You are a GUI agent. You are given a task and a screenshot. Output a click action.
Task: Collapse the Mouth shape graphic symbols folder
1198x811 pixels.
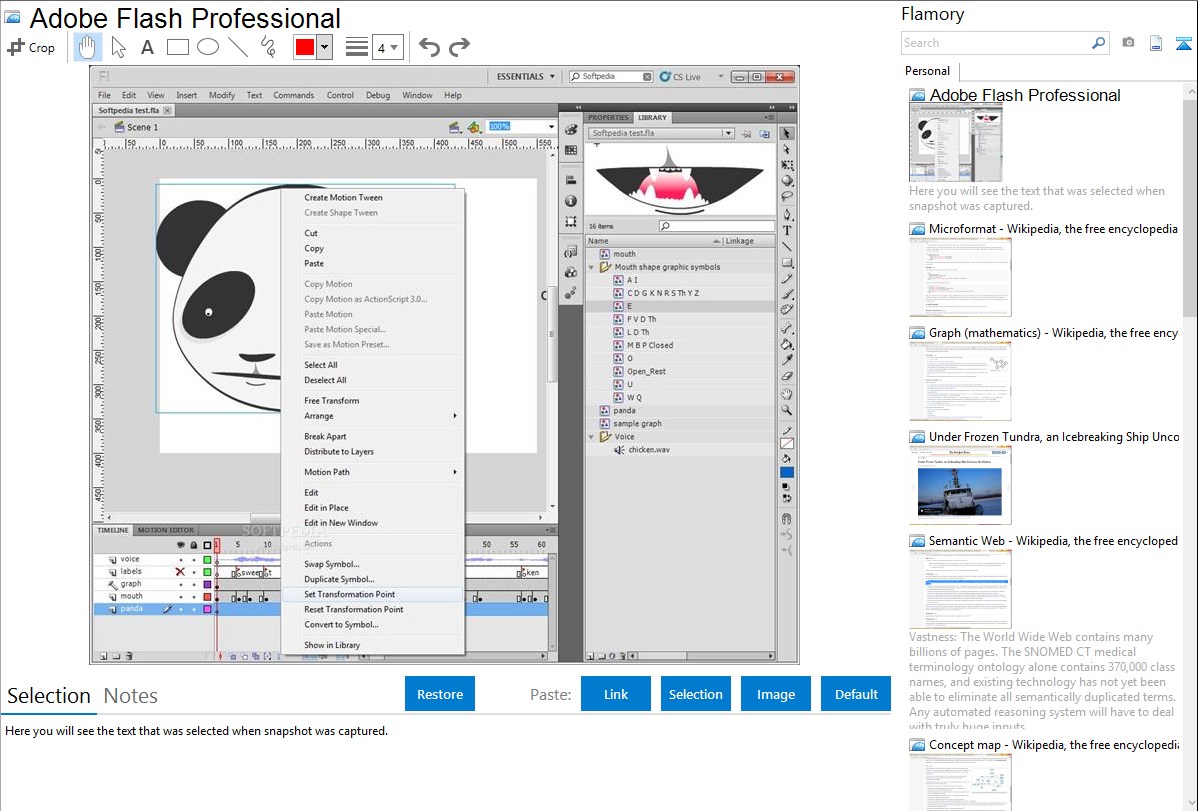point(591,268)
